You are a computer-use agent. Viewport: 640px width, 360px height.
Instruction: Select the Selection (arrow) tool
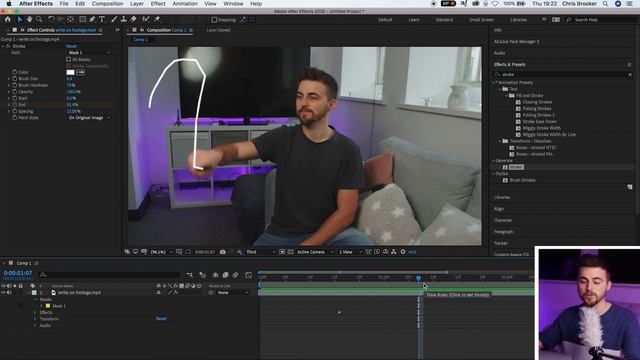pyautogui.click(x=20, y=19)
